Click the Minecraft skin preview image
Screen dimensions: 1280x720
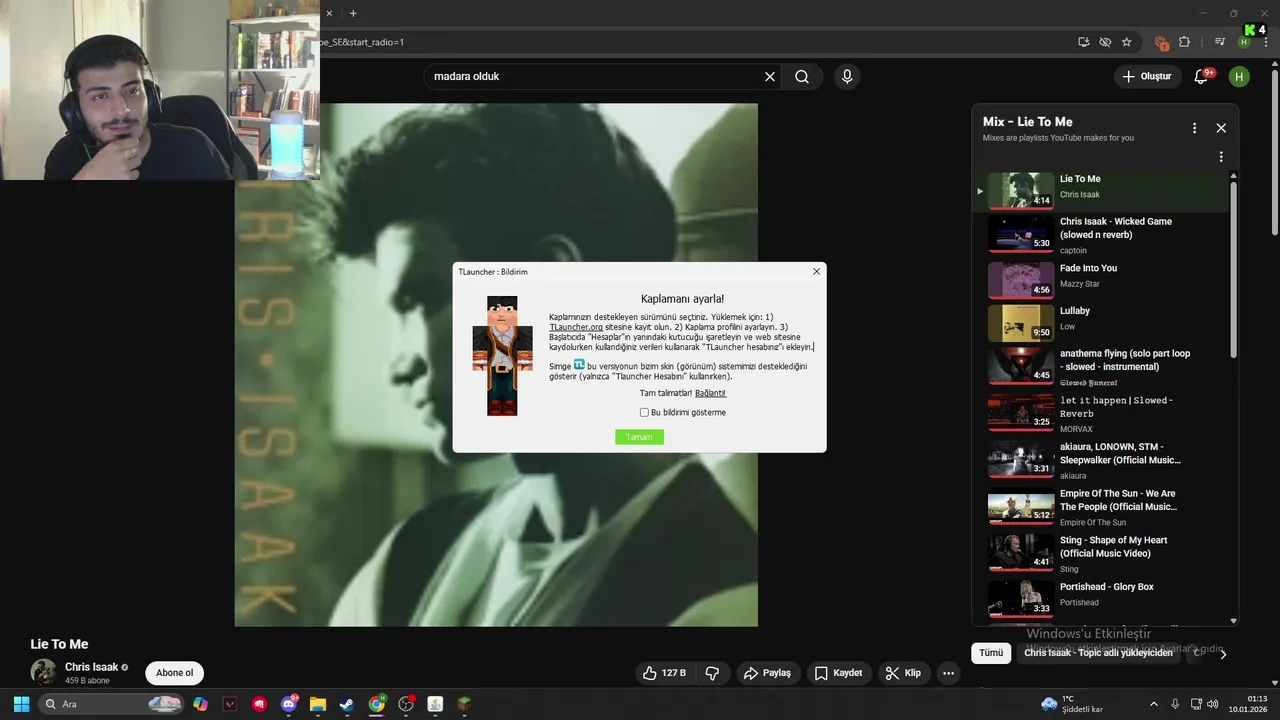point(502,356)
